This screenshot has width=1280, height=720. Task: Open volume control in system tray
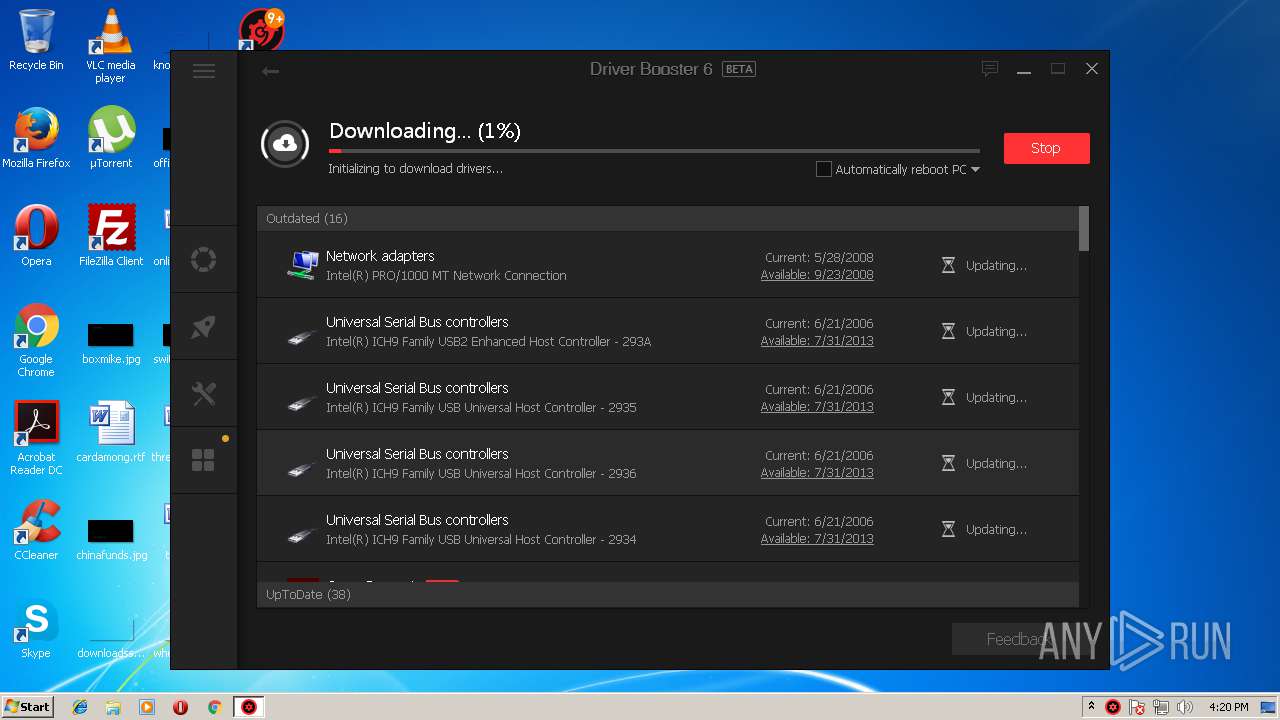pyautogui.click(x=1185, y=707)
